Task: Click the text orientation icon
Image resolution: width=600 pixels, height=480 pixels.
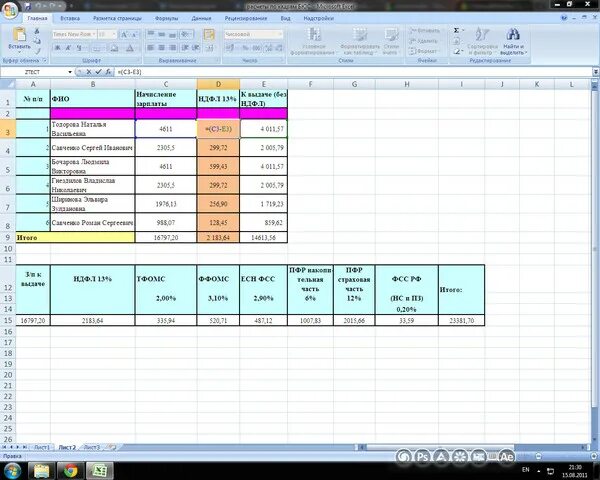Action: tap(186, 34)
